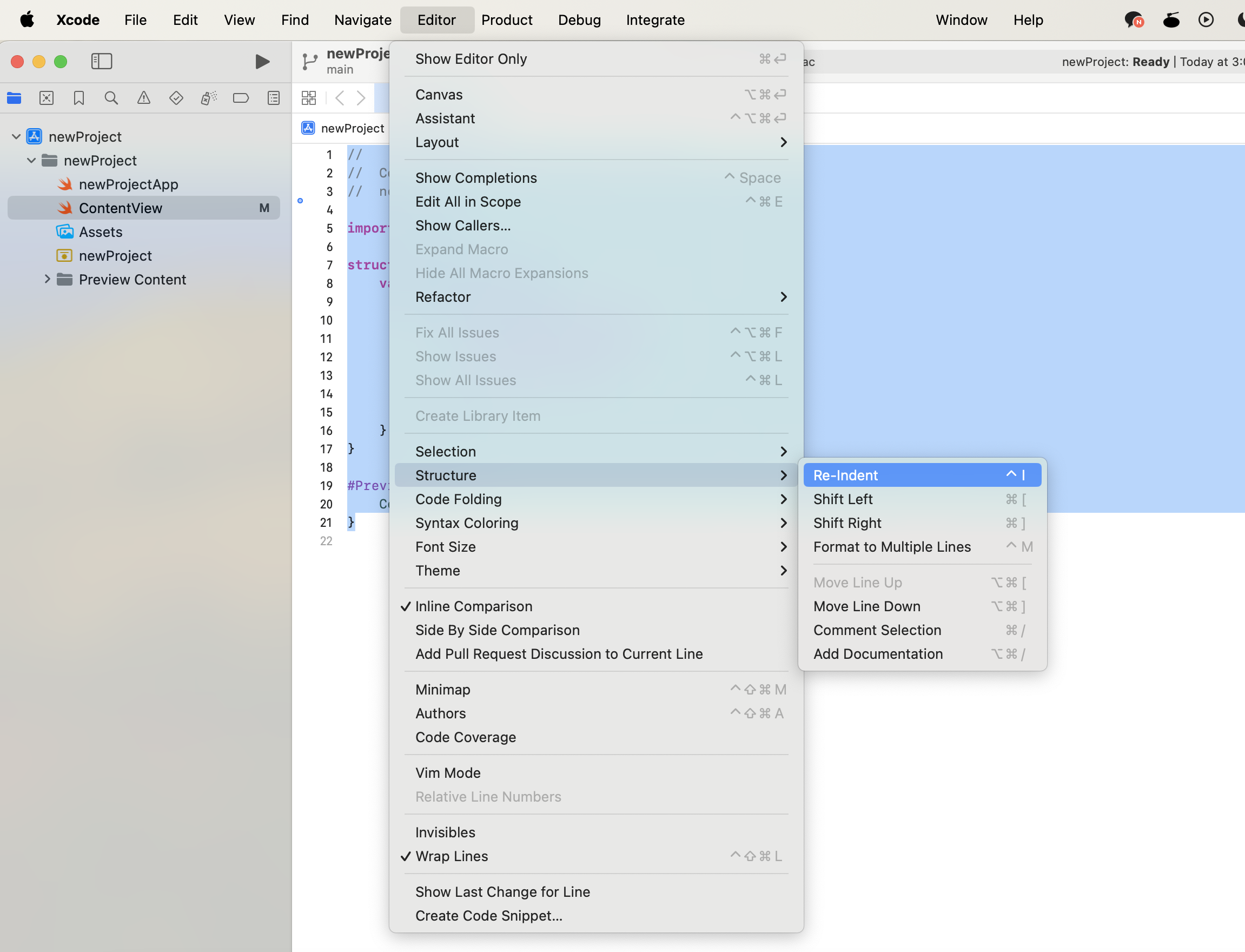The width and height of the screenshot is (1245, 952).
Task: Choose Re-Indent from Structure submenu
Action: coord(922,475)
